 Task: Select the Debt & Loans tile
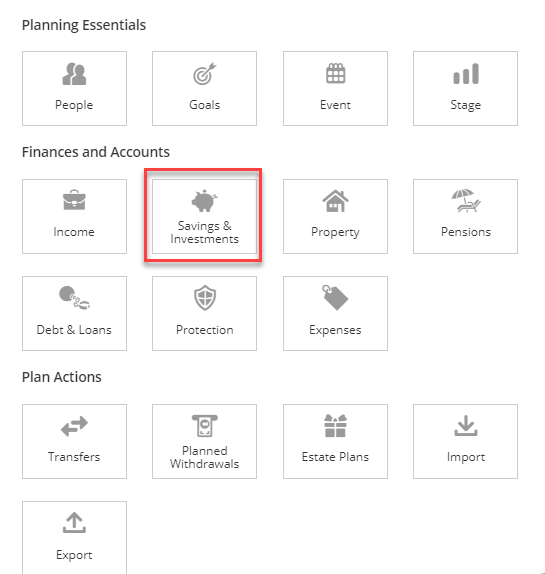click(74, 313)
